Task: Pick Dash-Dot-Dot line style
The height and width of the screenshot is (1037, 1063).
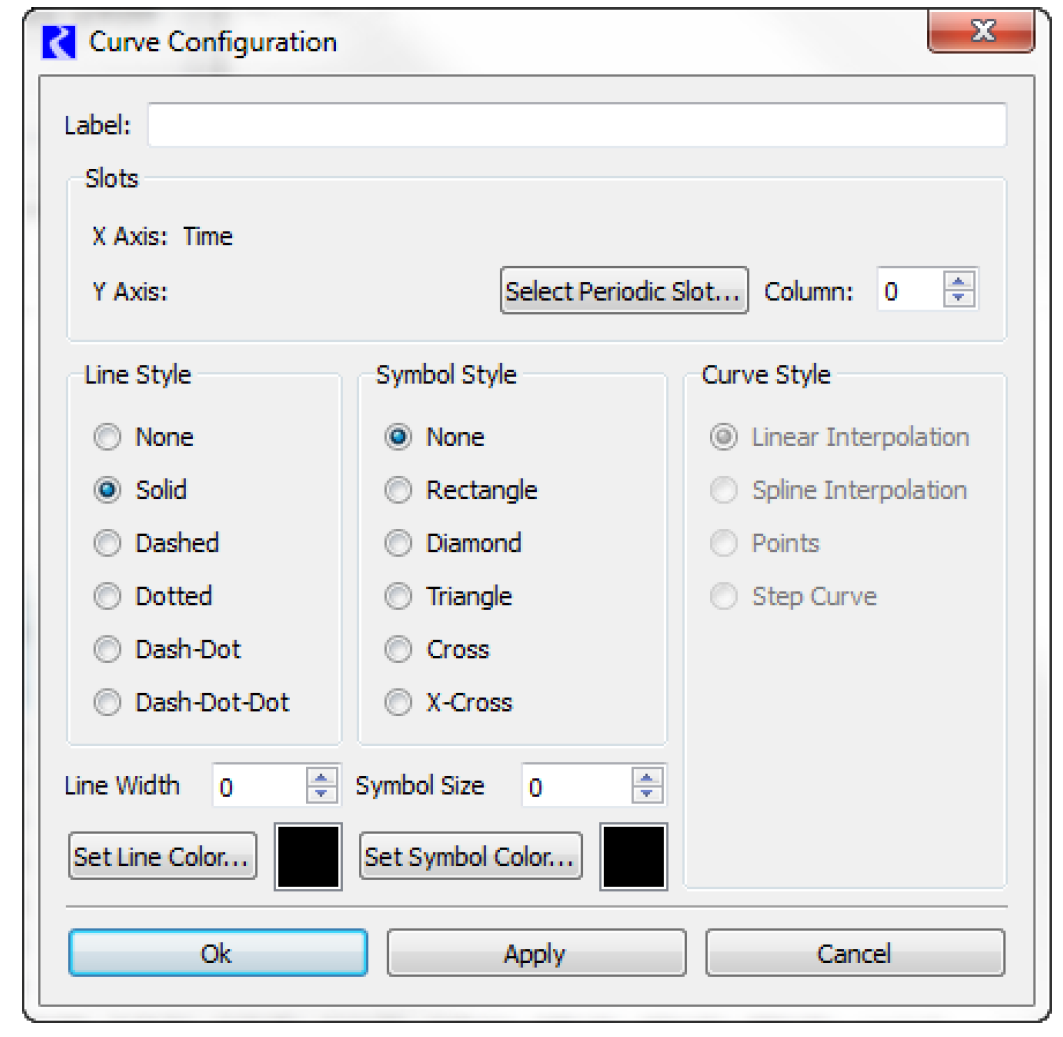Action: pos(107,702)
